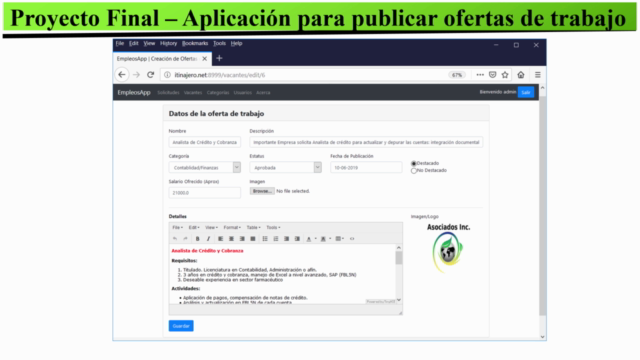
Task: Open a new tab with plus icon
Action: point(219,58)
